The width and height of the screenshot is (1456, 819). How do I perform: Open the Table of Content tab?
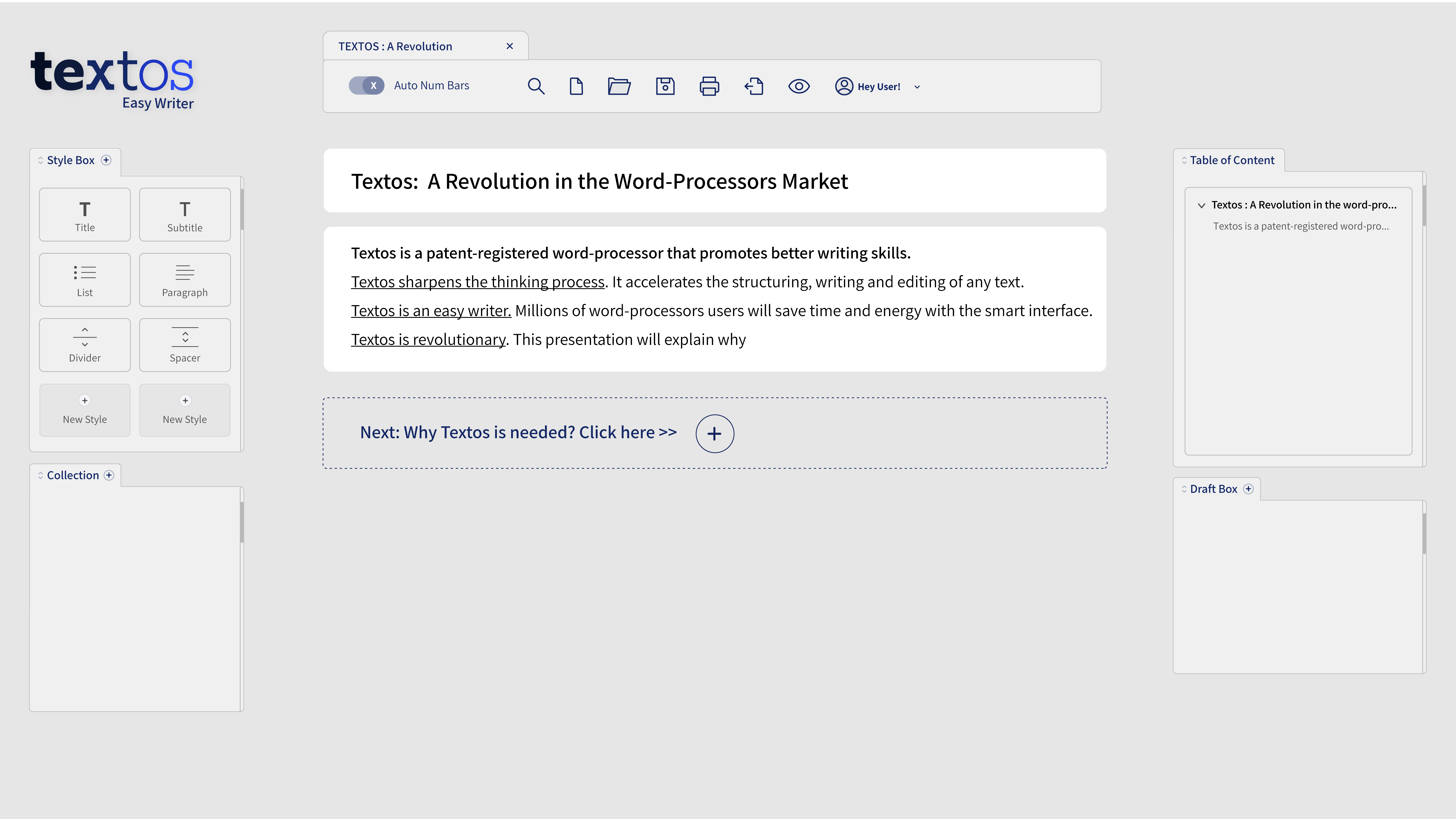[1229, 160]
